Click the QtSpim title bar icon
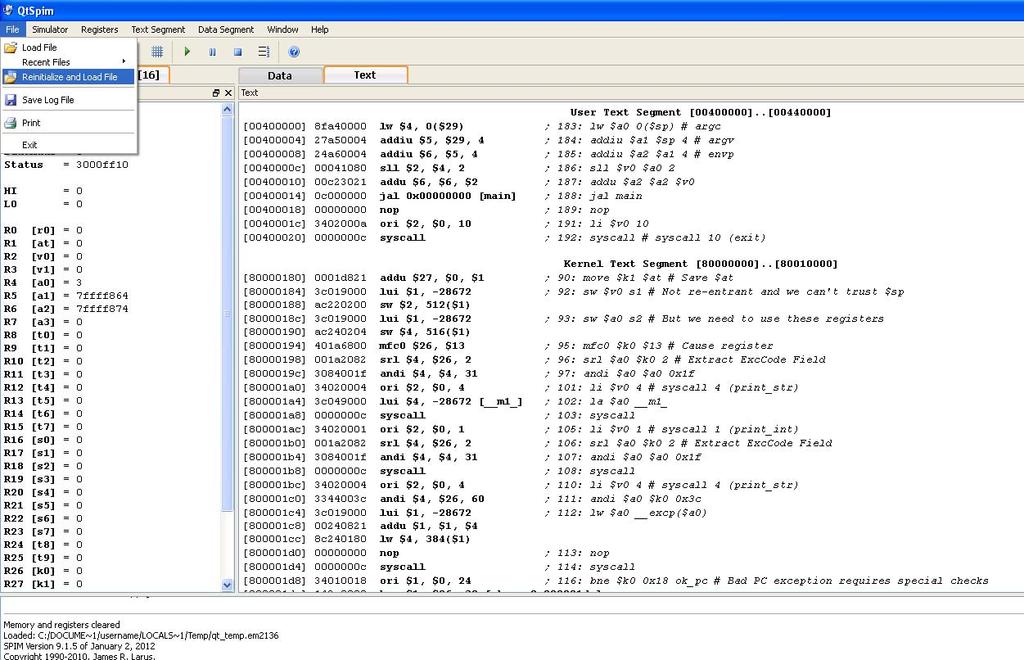This screenshot has width=1024, height=660. pyautogui.click(x=8, y=10)
